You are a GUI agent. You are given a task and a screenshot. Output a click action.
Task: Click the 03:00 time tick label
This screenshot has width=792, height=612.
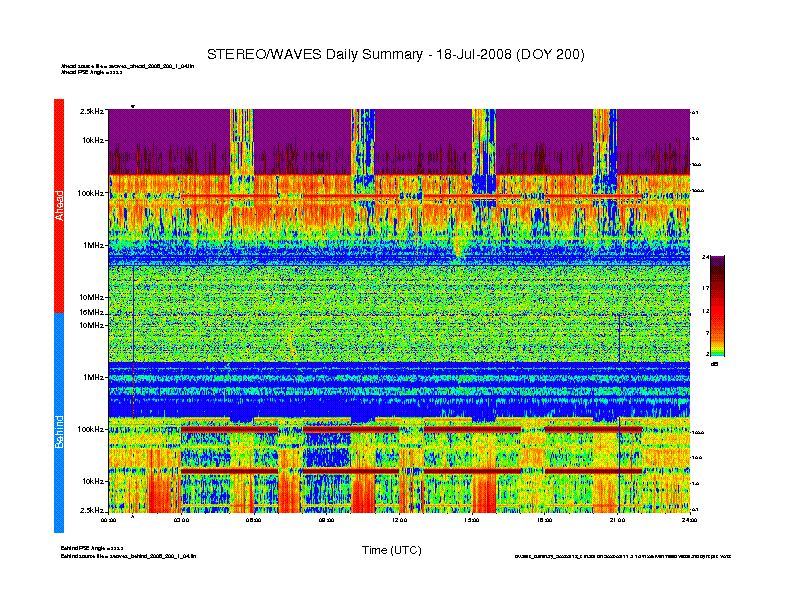point(181,520)
